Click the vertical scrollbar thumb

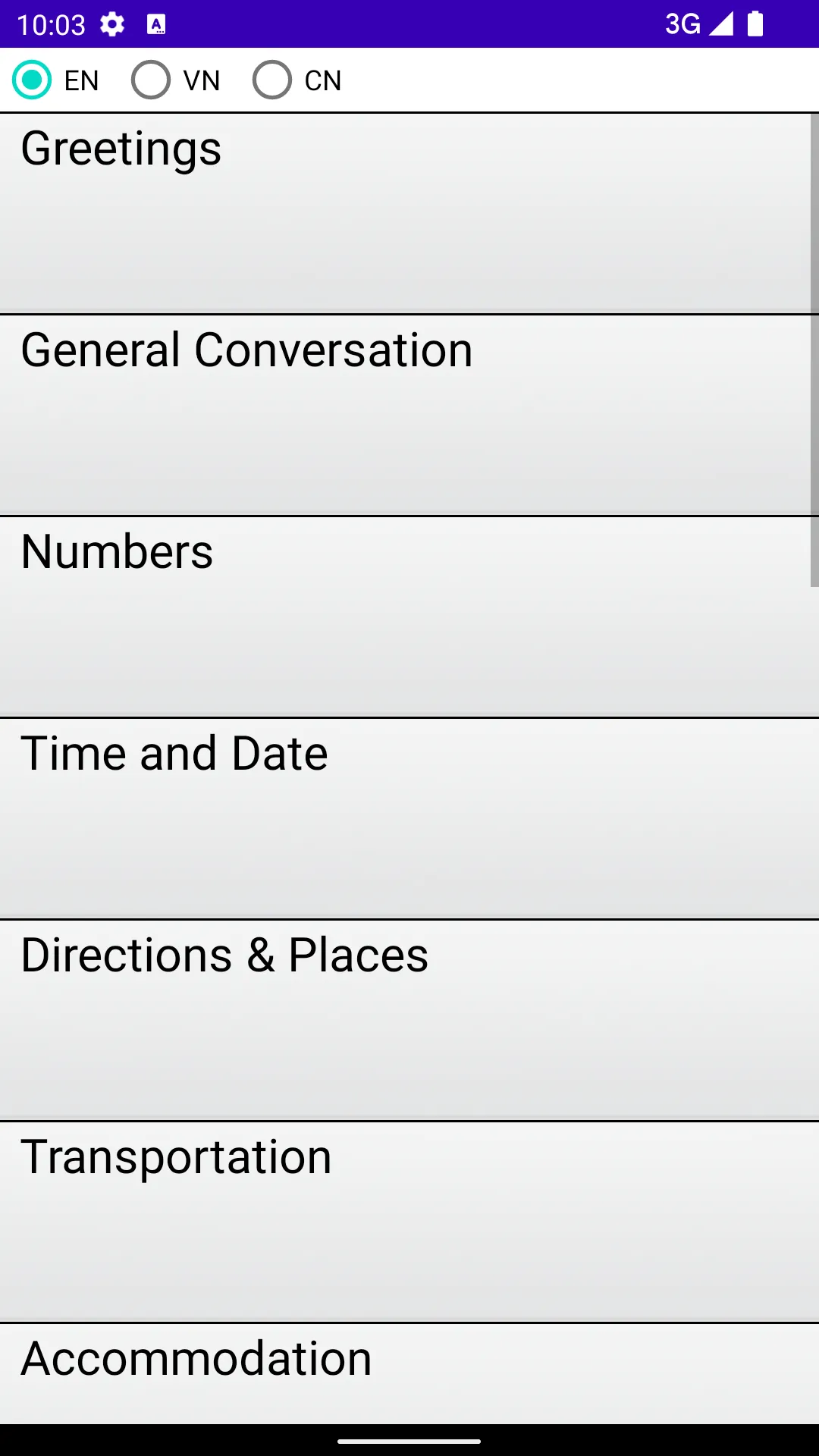(x=814, y=350)
